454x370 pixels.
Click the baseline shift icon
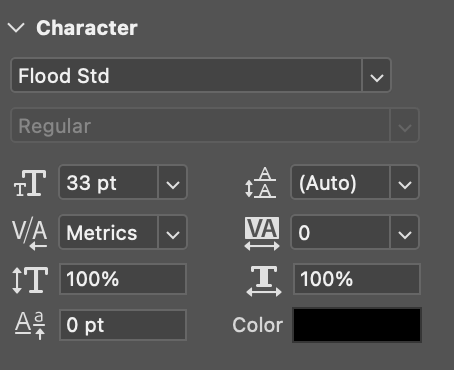30,325
